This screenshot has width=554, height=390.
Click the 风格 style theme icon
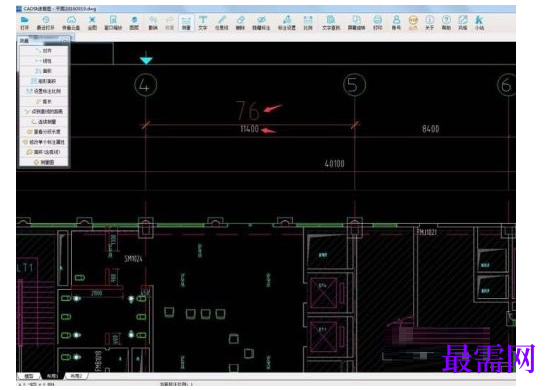click(463, 23)
